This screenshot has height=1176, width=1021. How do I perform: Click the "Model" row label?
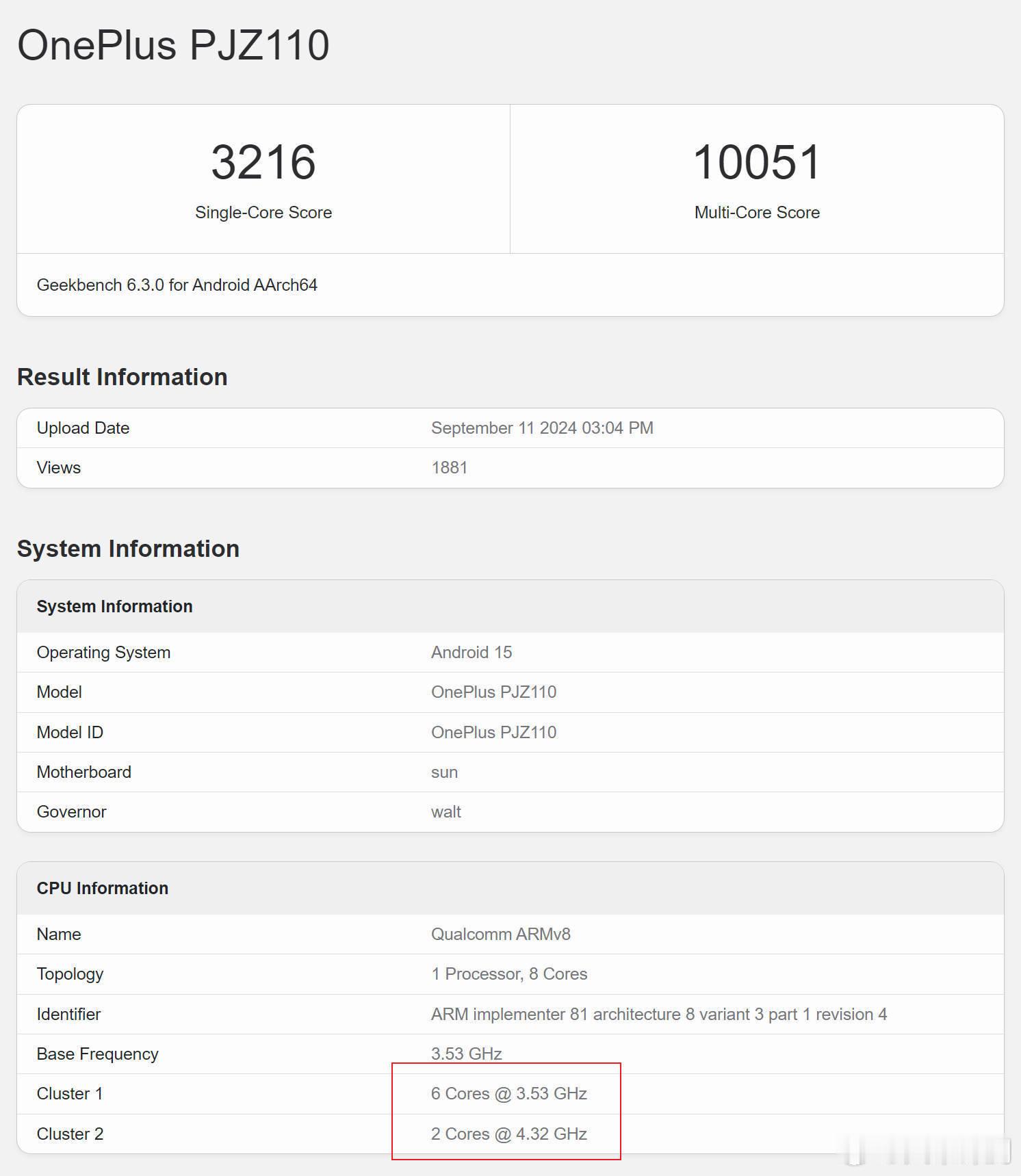pyautogui.click(x=60, y=692)
